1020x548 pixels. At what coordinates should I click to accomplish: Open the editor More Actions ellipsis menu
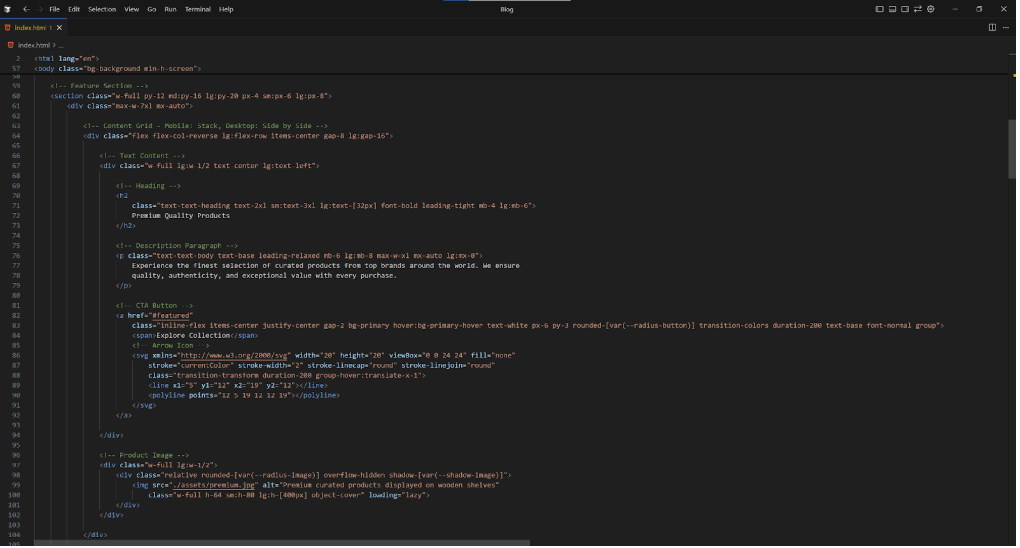click(x=1007, y=27)
